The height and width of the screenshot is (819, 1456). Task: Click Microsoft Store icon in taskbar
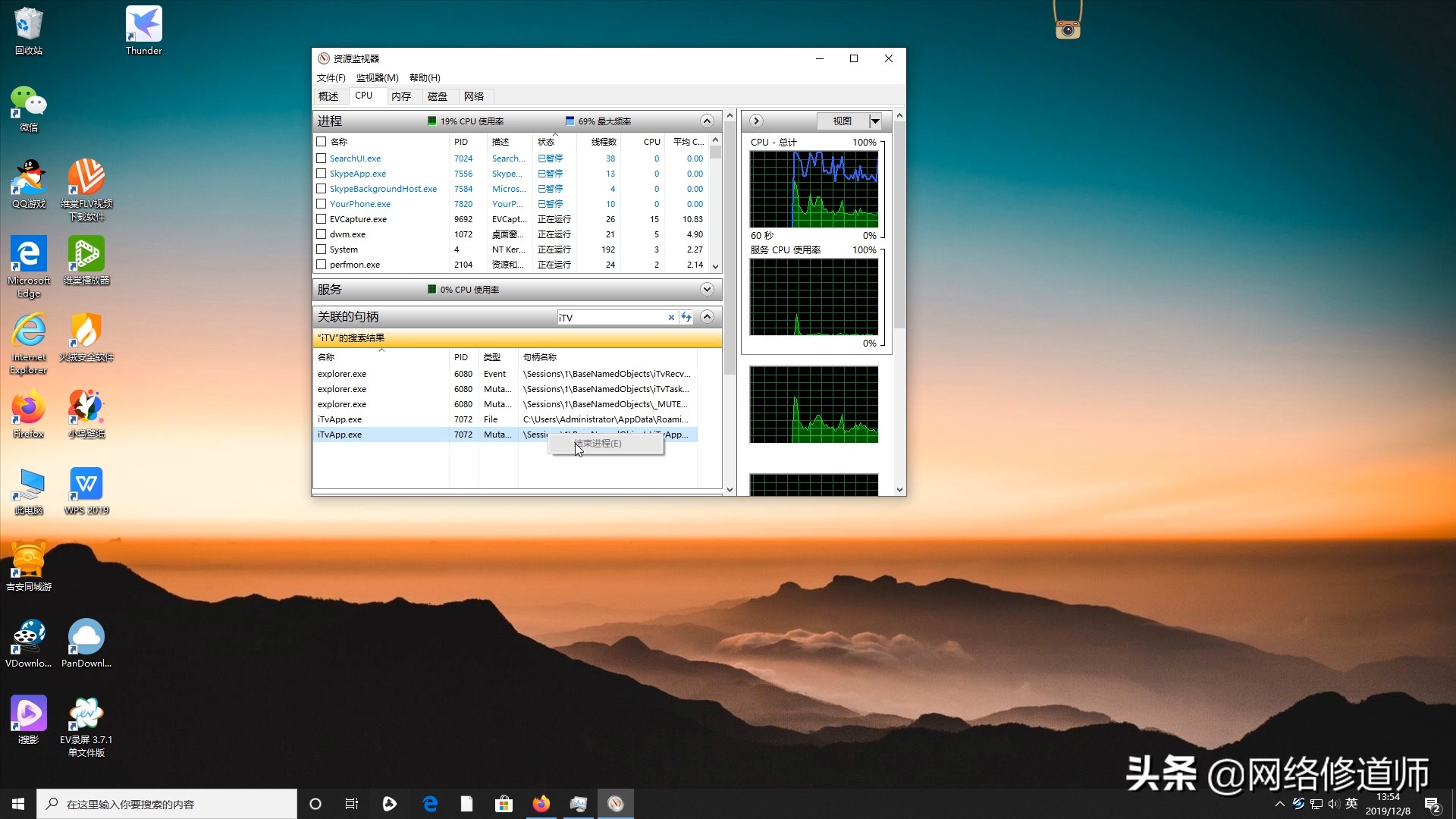(x=504, y=804)
